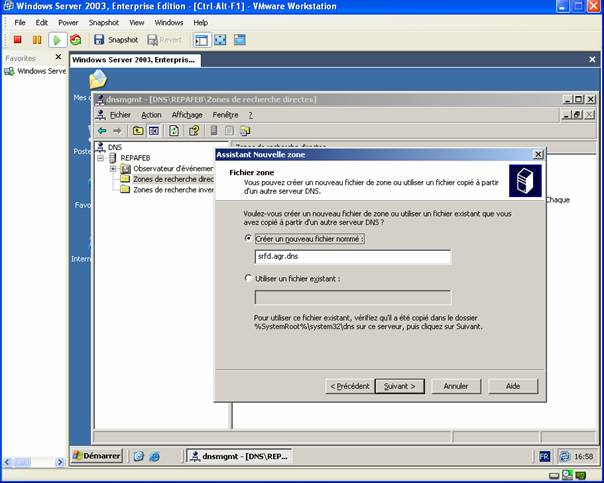Collapse the REPAFEB server node
Screen dimensions: 604x483
tap(101, 158)
